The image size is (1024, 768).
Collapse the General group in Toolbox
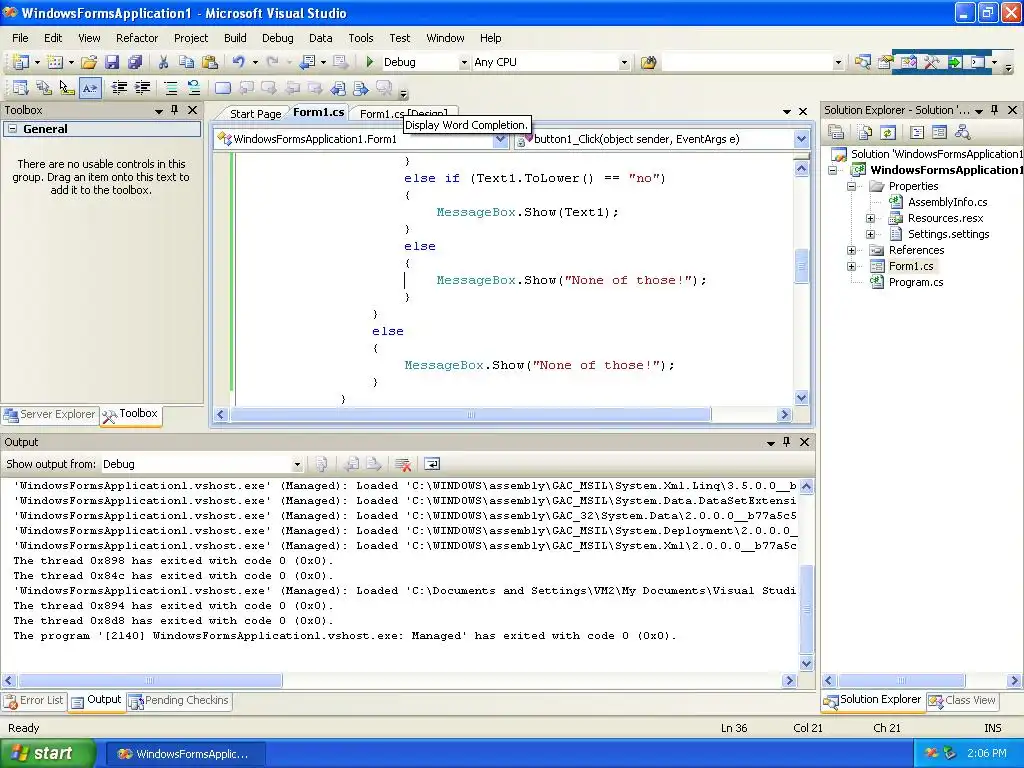(12, 129)
